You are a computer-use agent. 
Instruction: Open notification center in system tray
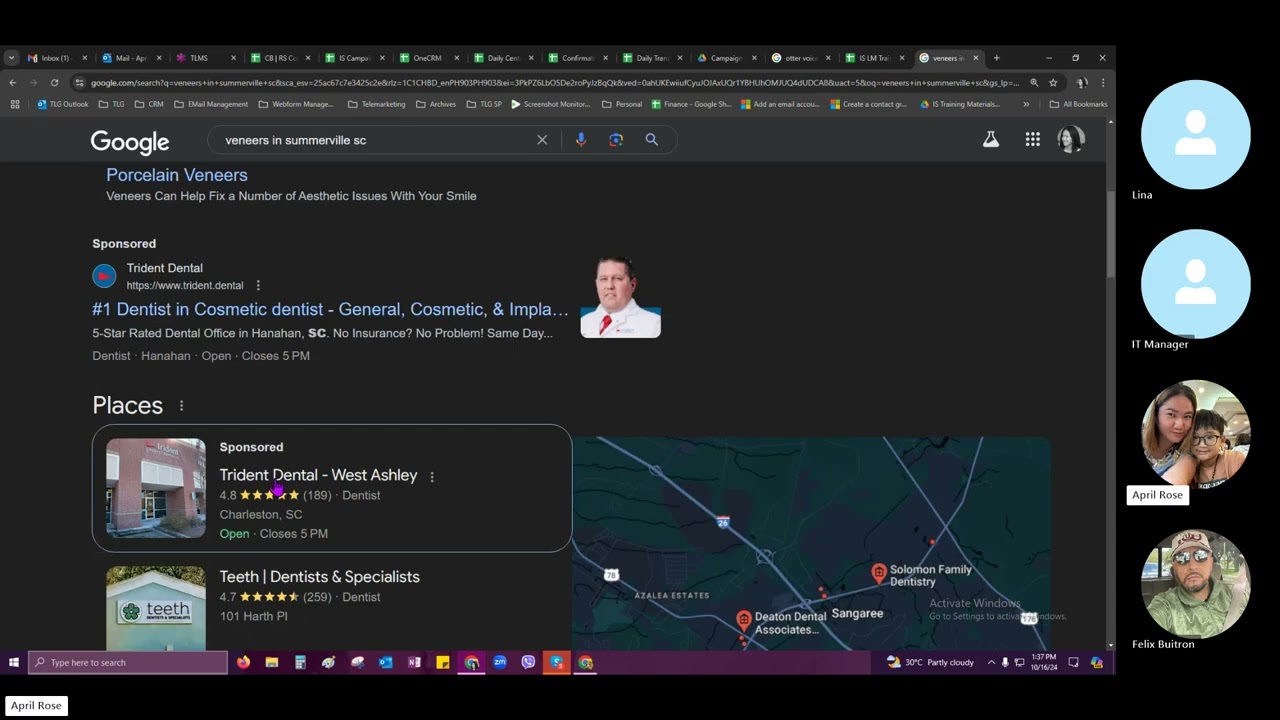[x=1073, y=662]
